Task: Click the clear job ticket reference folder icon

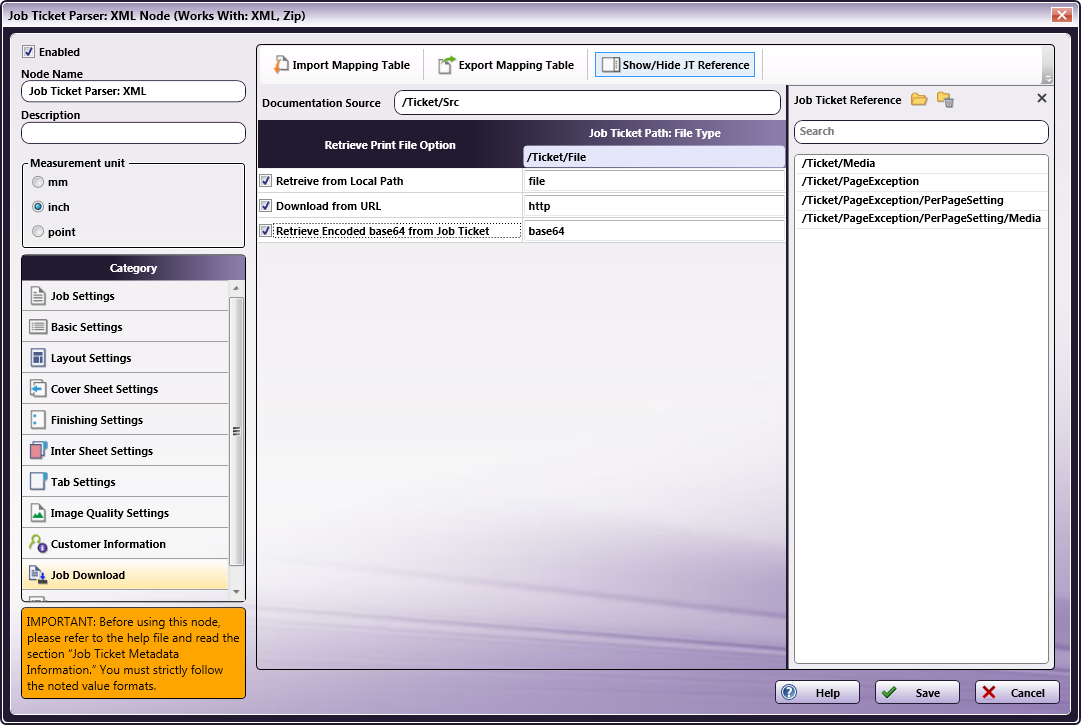Action: (x=945, y=100)
